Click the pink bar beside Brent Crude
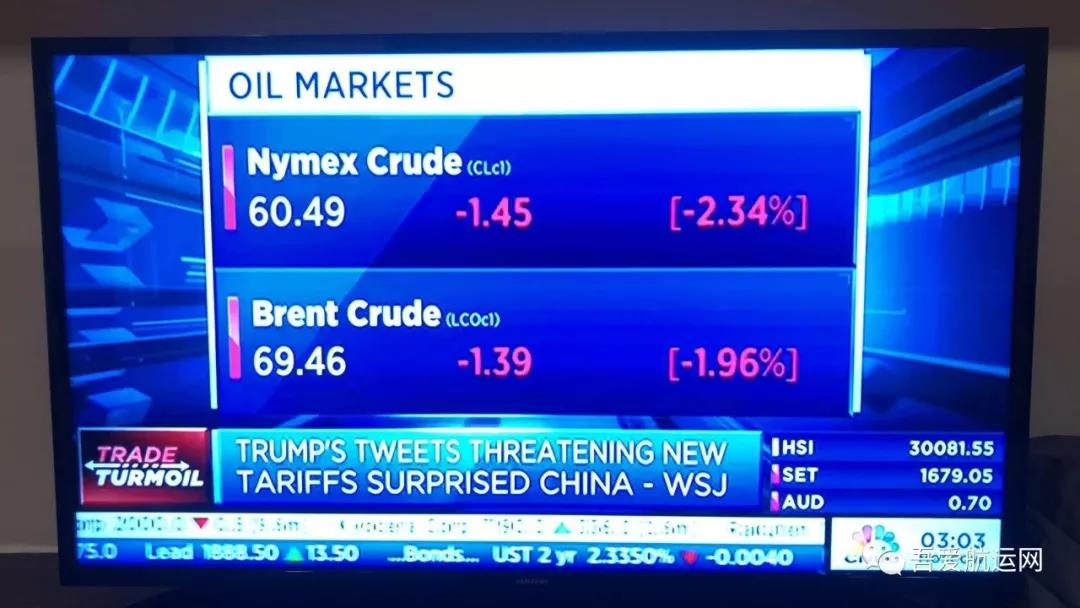This screenshot has height=608, width=1080. [234, 337]
